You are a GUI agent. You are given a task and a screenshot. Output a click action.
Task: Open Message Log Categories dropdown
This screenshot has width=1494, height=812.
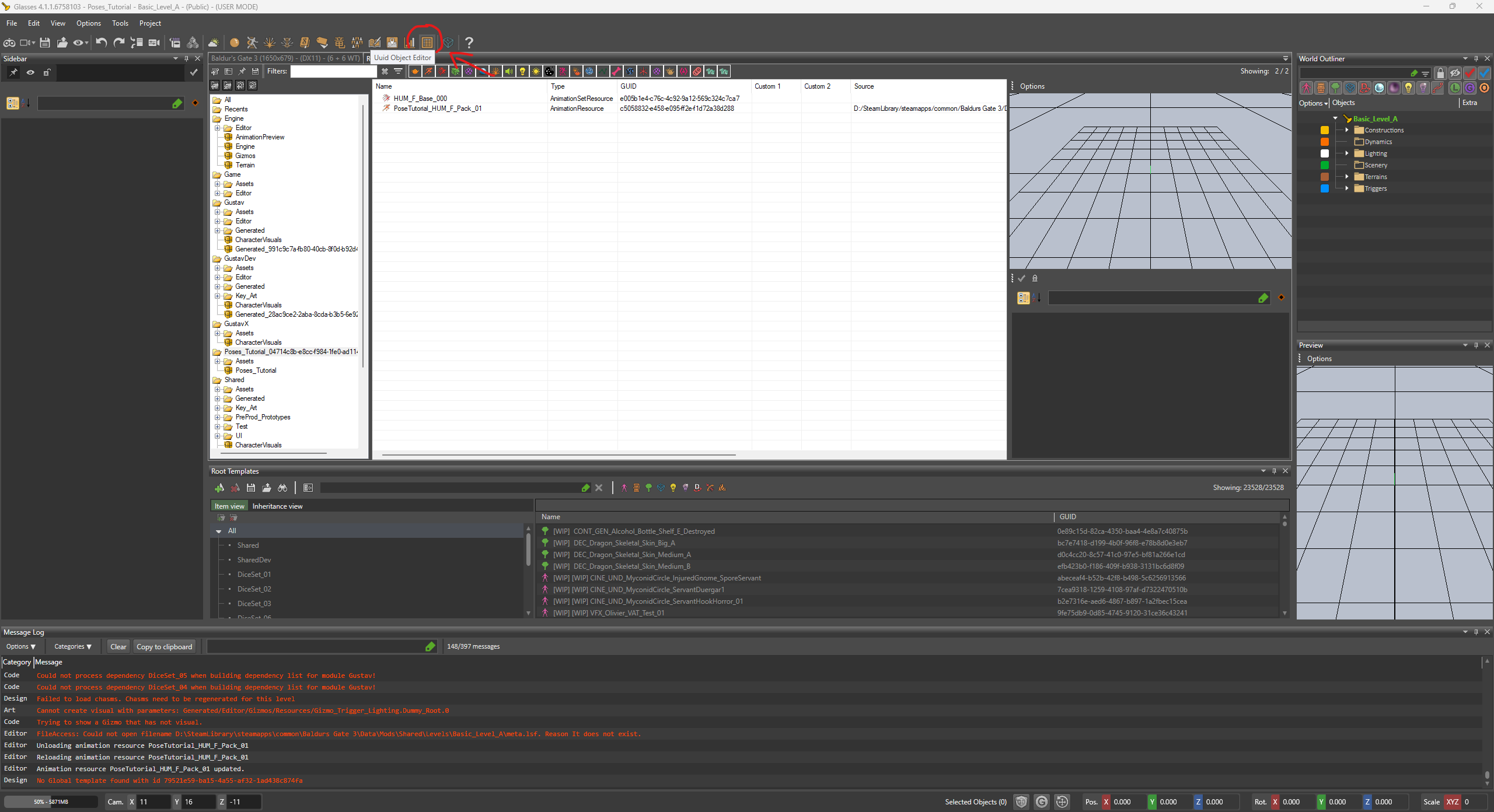73,646
